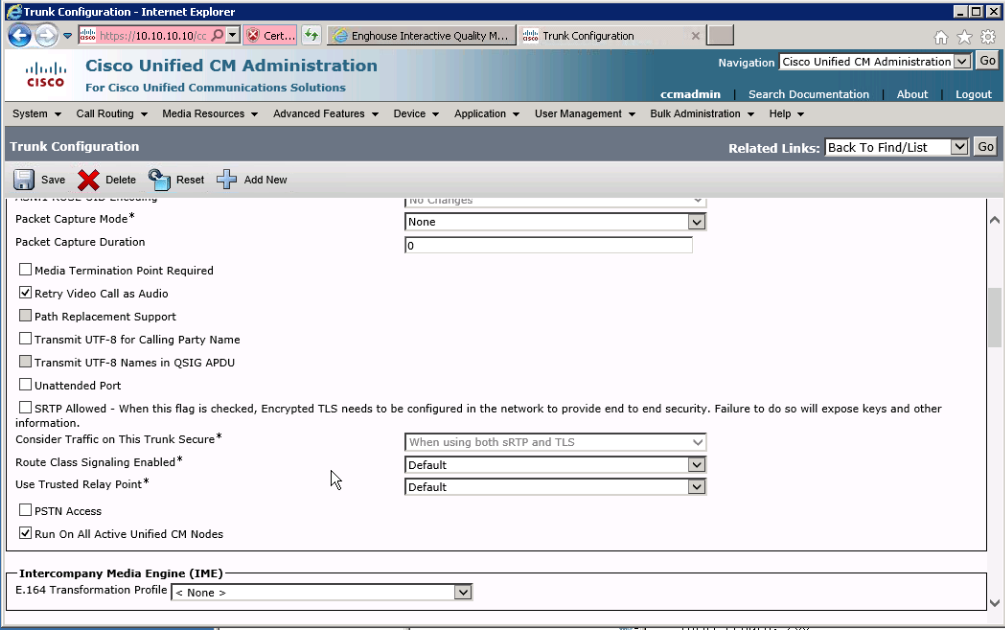1005x630 pixels.
Task: Click the browser address URL field
Action: 153,36
